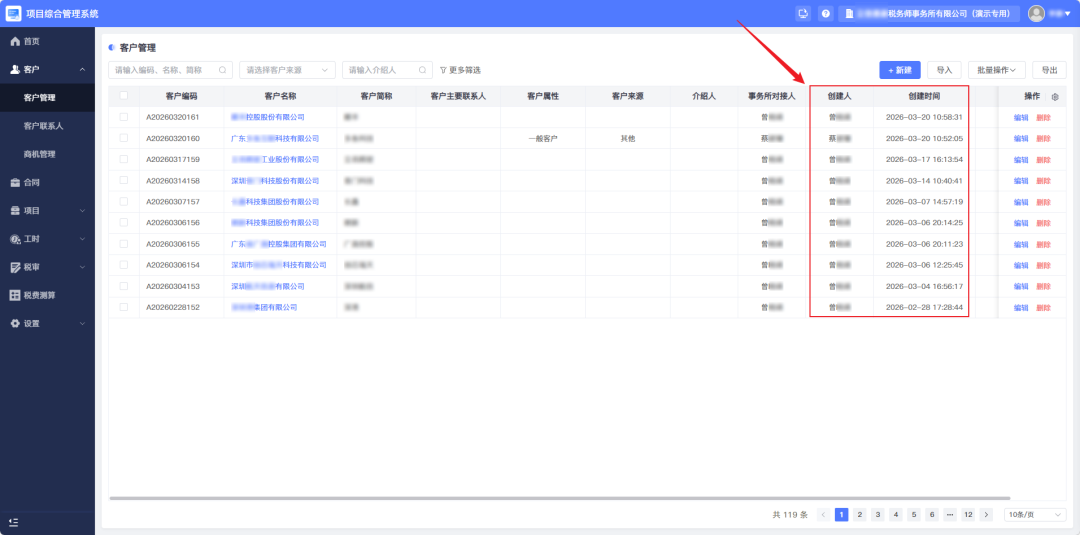Open the 请选择客户来源 dropdown

287,70
